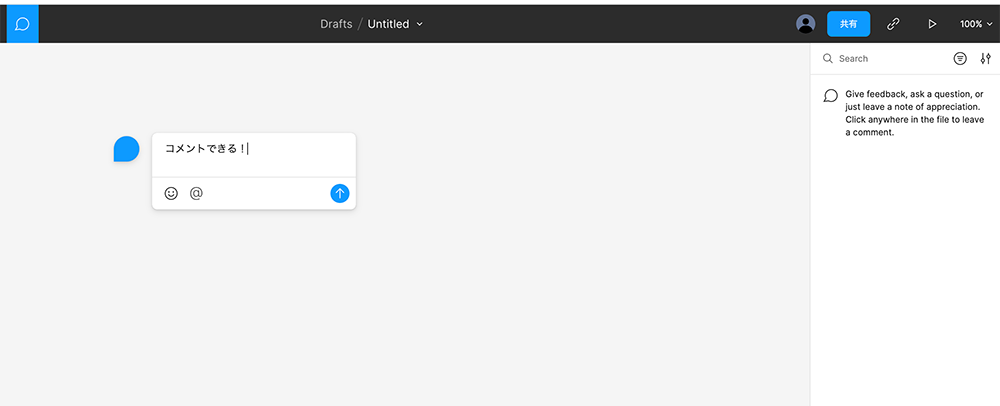The width and height of the screenshot is (1000, 406).
Task: Go to the Drafts breadcrumb
Action: tap(336, 24)
